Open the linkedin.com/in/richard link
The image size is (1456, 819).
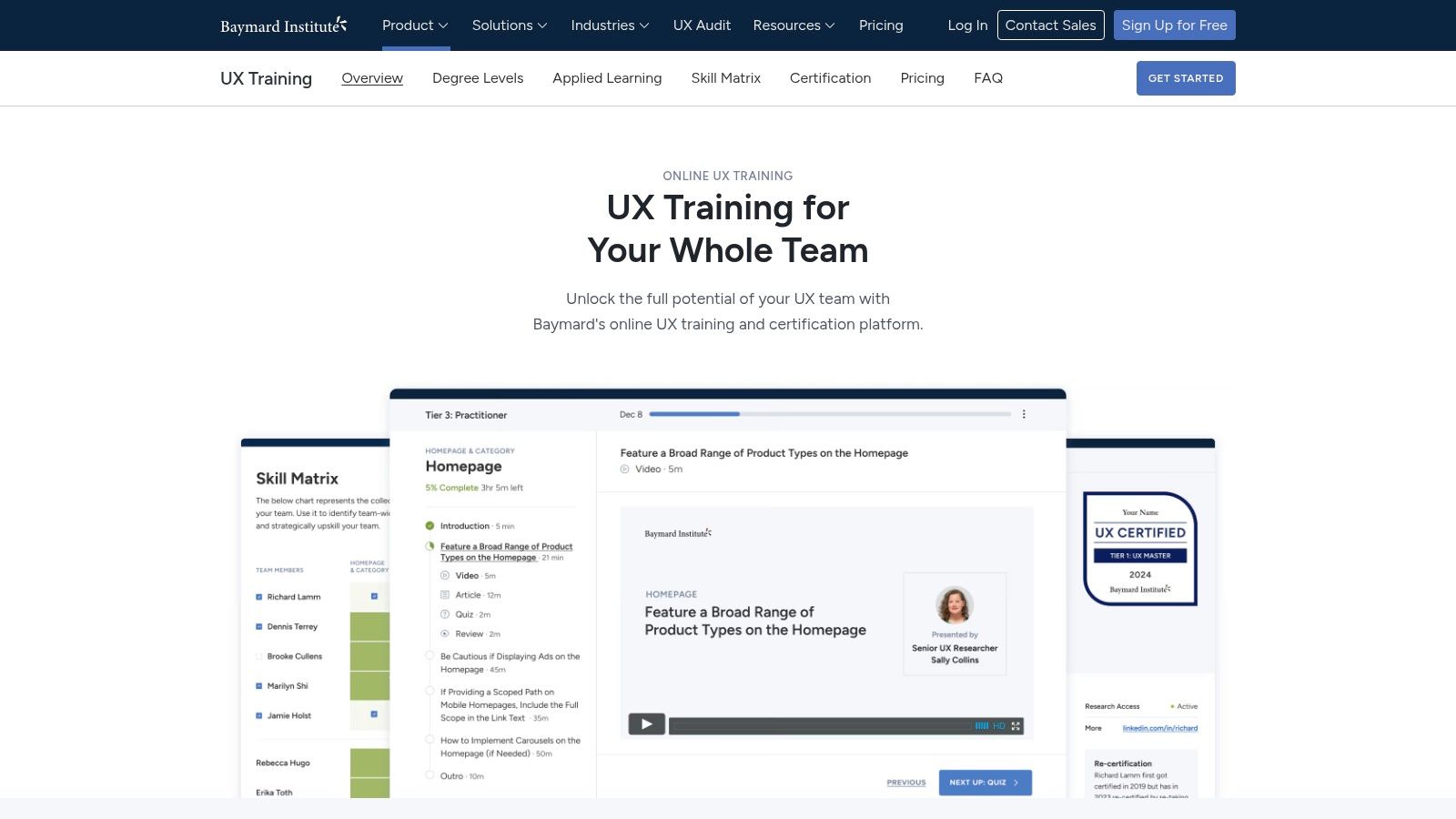tap(1160, 728)
